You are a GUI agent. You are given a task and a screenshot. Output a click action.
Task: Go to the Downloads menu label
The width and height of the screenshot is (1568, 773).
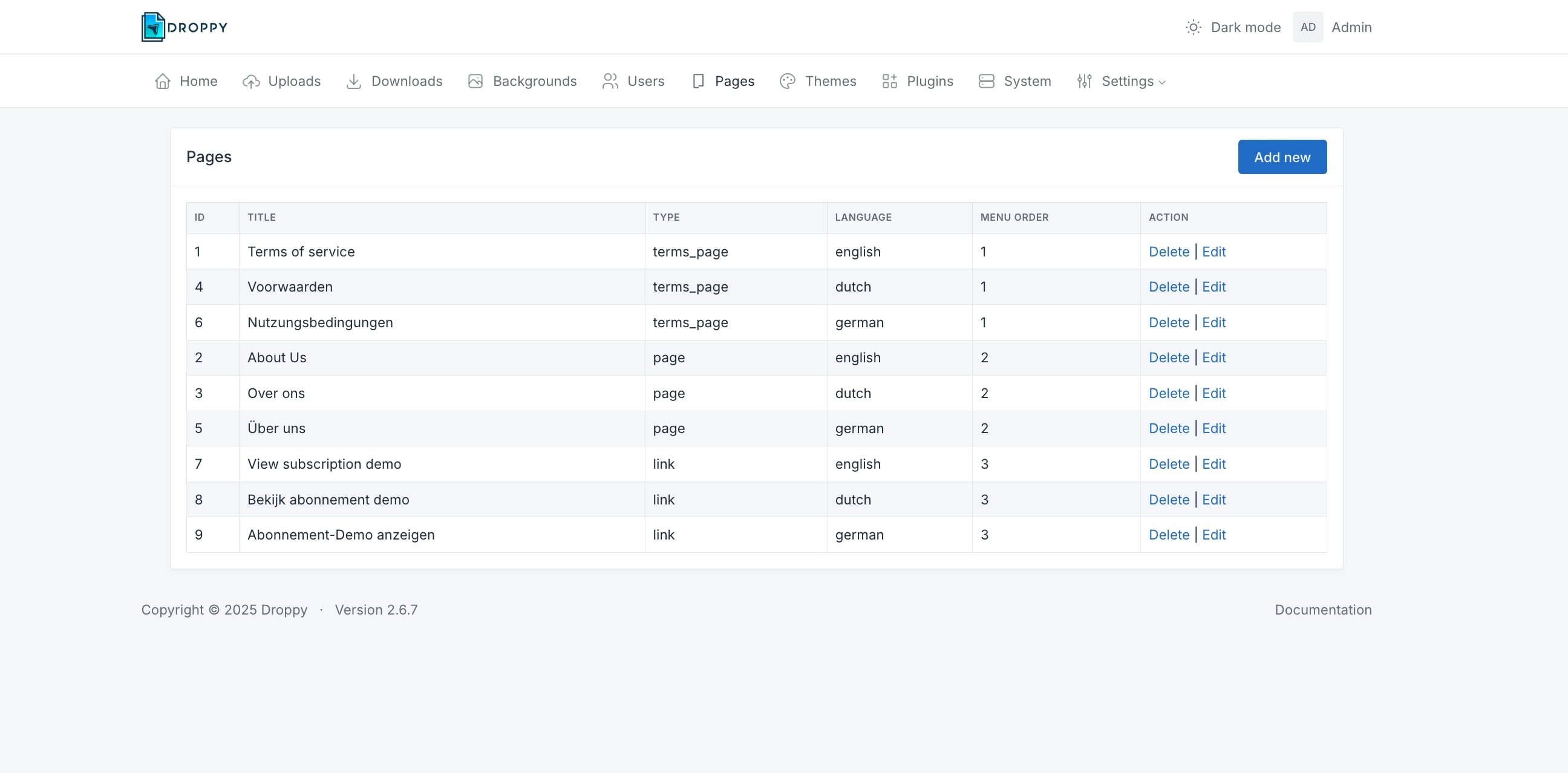[407, 81]
